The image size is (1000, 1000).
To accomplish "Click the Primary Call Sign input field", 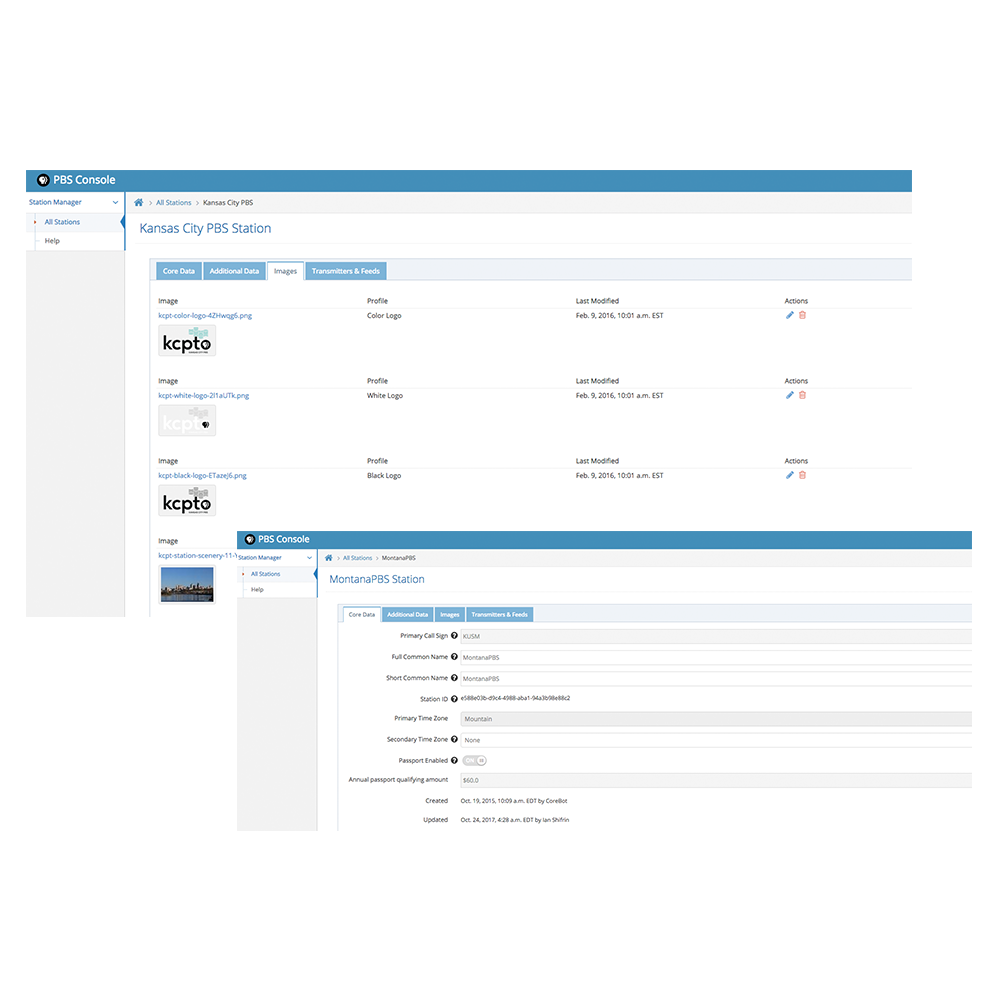I will point(716,636).
